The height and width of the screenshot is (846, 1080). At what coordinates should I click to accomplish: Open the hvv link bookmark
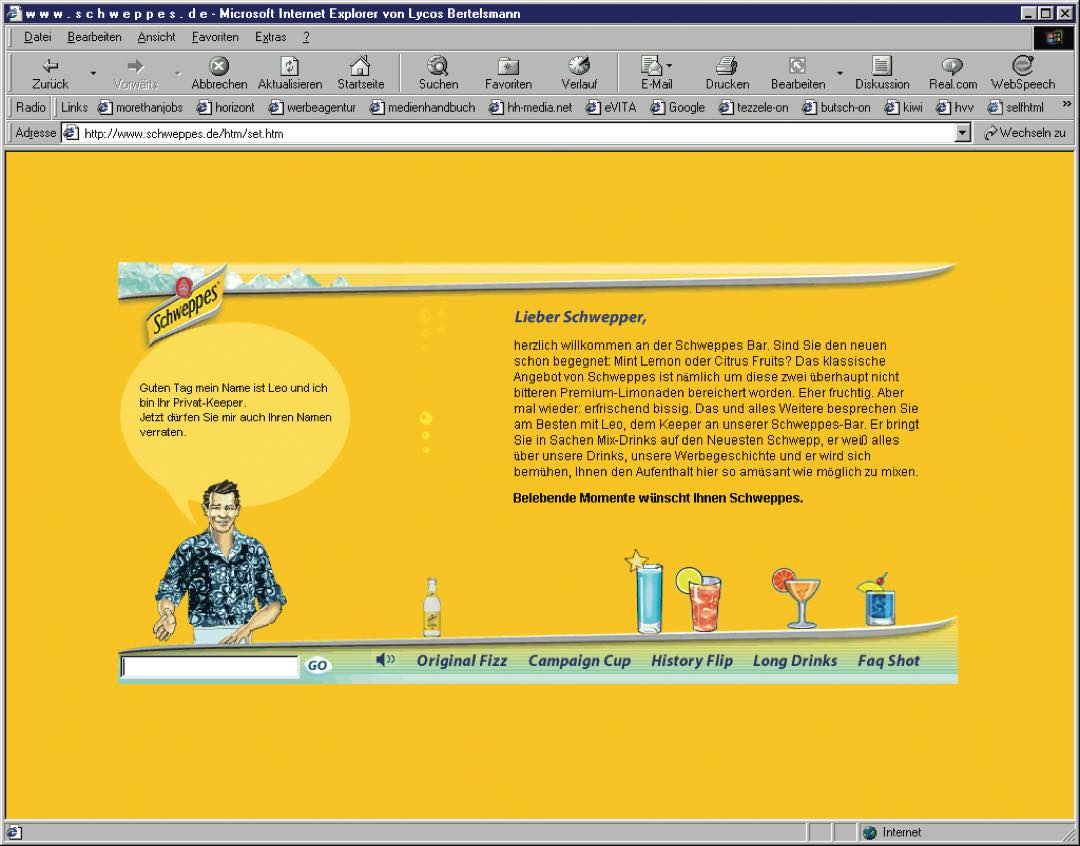tap(955, 107)
